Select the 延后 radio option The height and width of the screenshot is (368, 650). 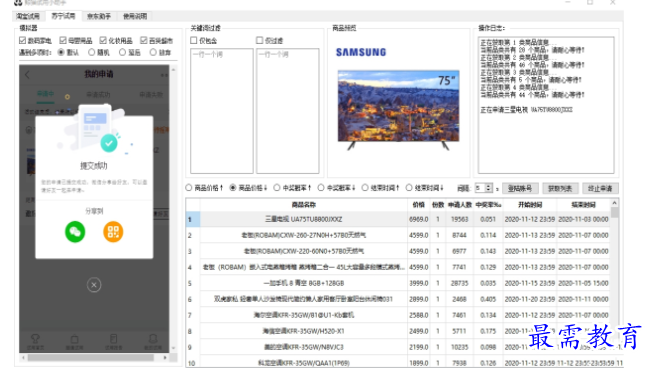[x=122, y=52]
